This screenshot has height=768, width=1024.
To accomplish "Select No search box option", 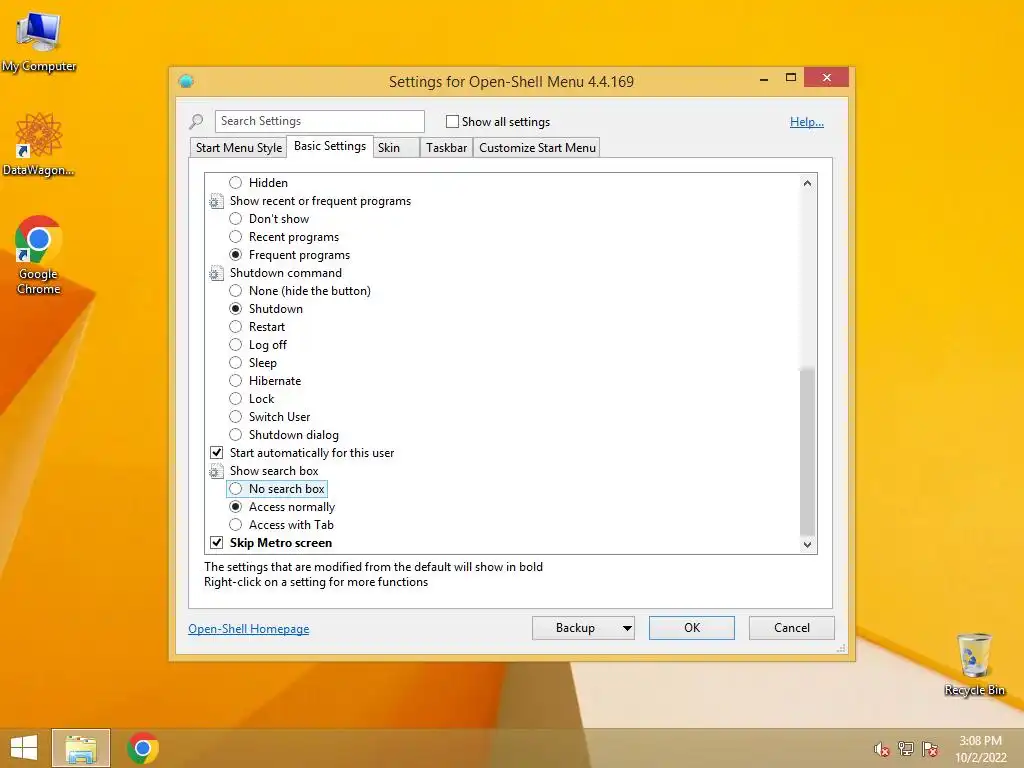I will 235,488.
